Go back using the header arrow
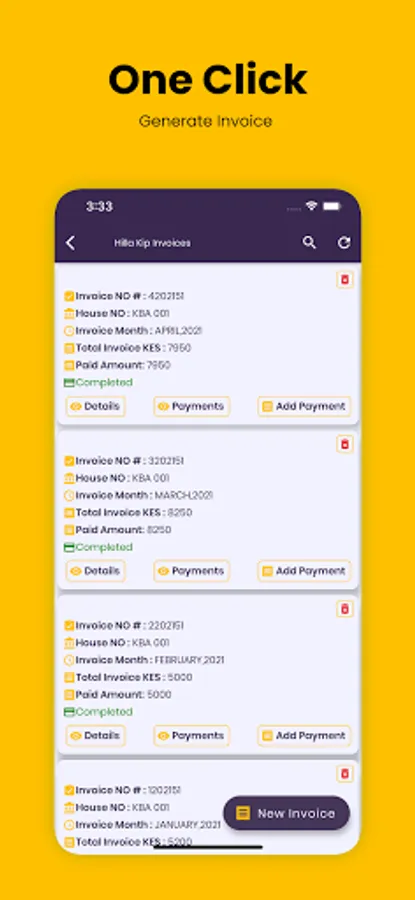 pos(71,243)
